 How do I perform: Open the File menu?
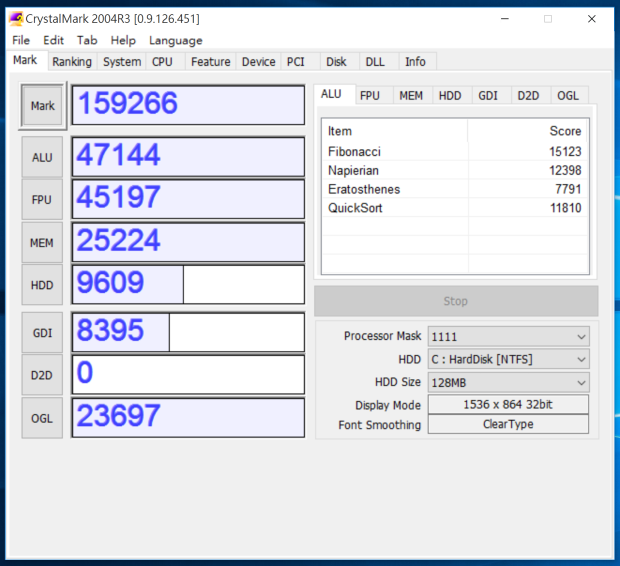[x=21, y=40]
